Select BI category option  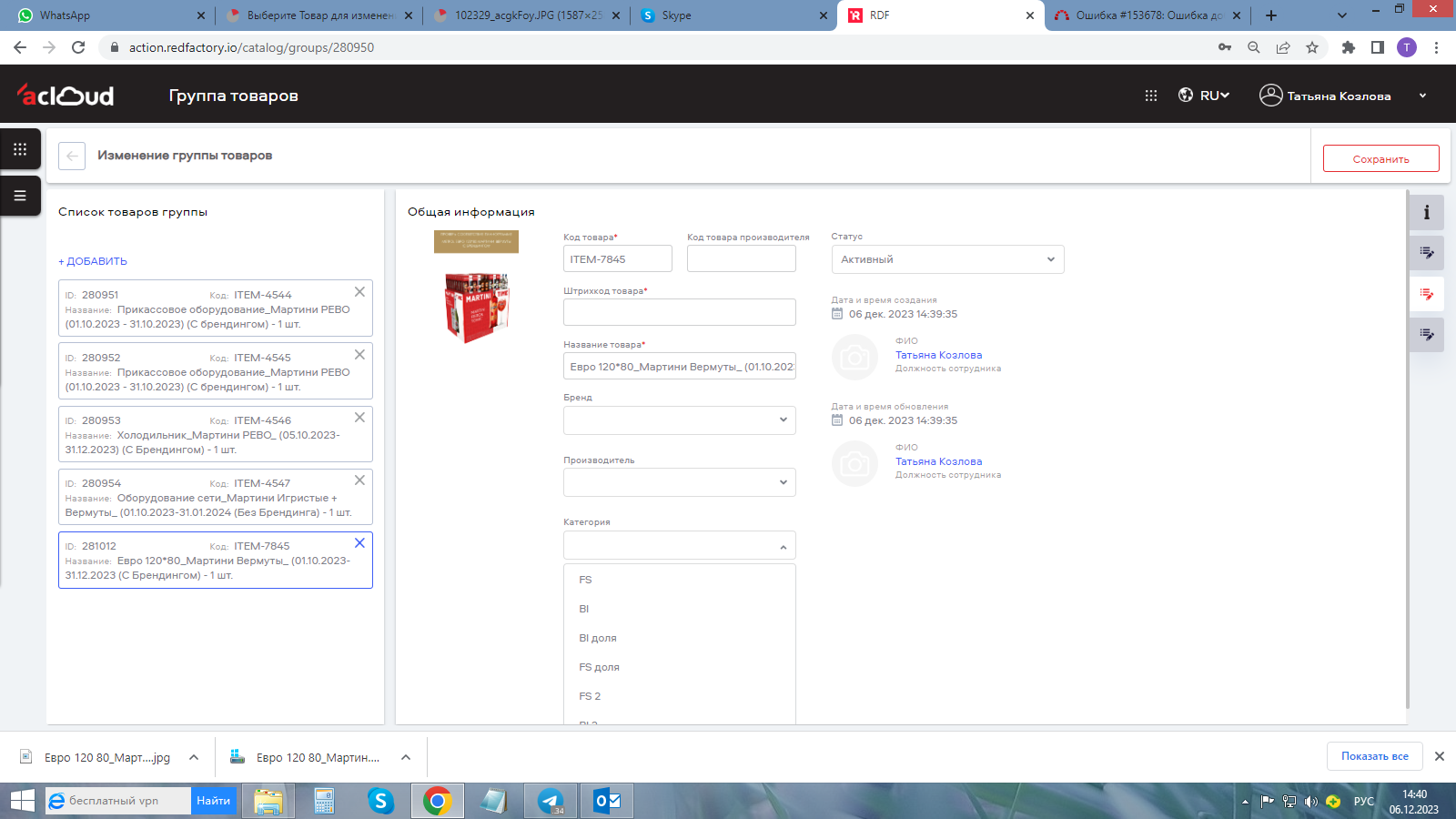(x=680, y=609)
